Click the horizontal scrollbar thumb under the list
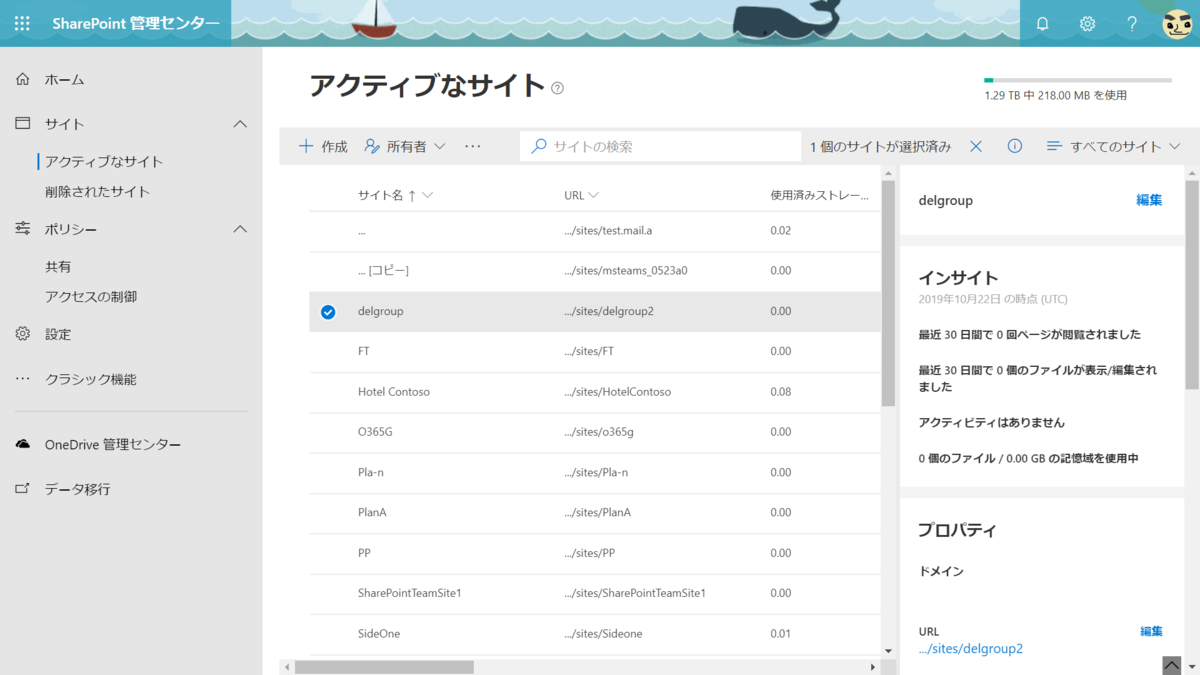 [384, 667]
